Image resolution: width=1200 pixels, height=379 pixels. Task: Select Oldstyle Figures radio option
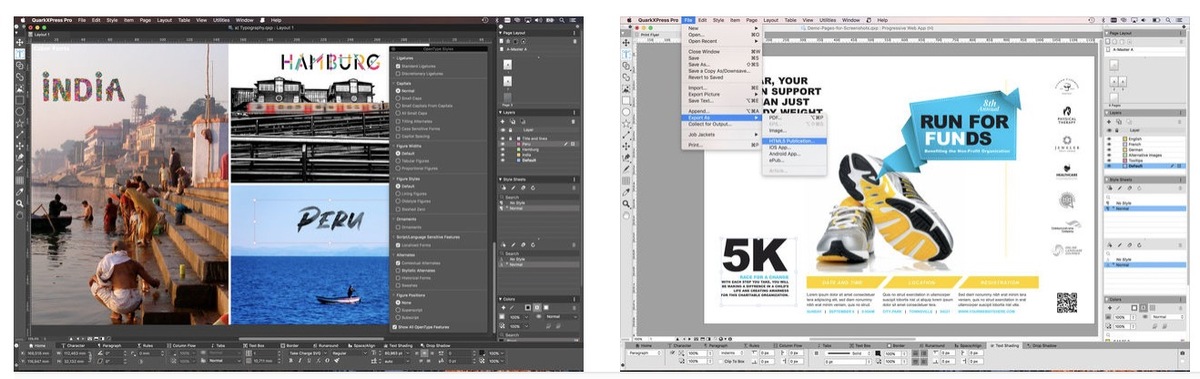click(398, 201)
